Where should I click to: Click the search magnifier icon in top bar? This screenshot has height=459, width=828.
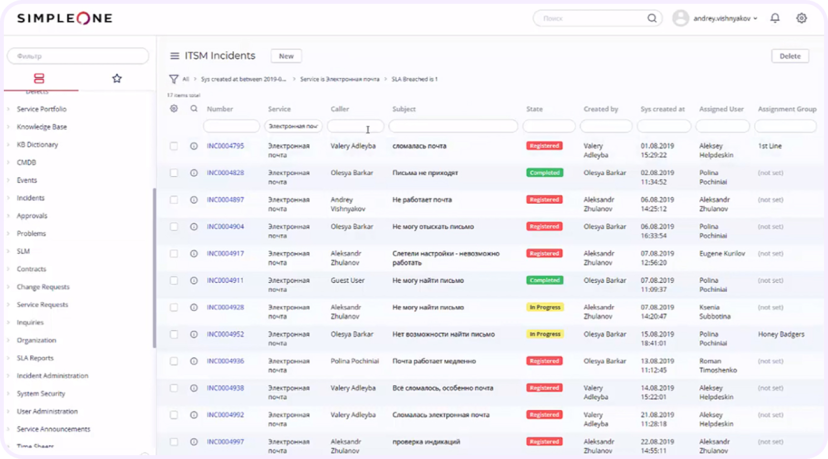coord(652,18)
